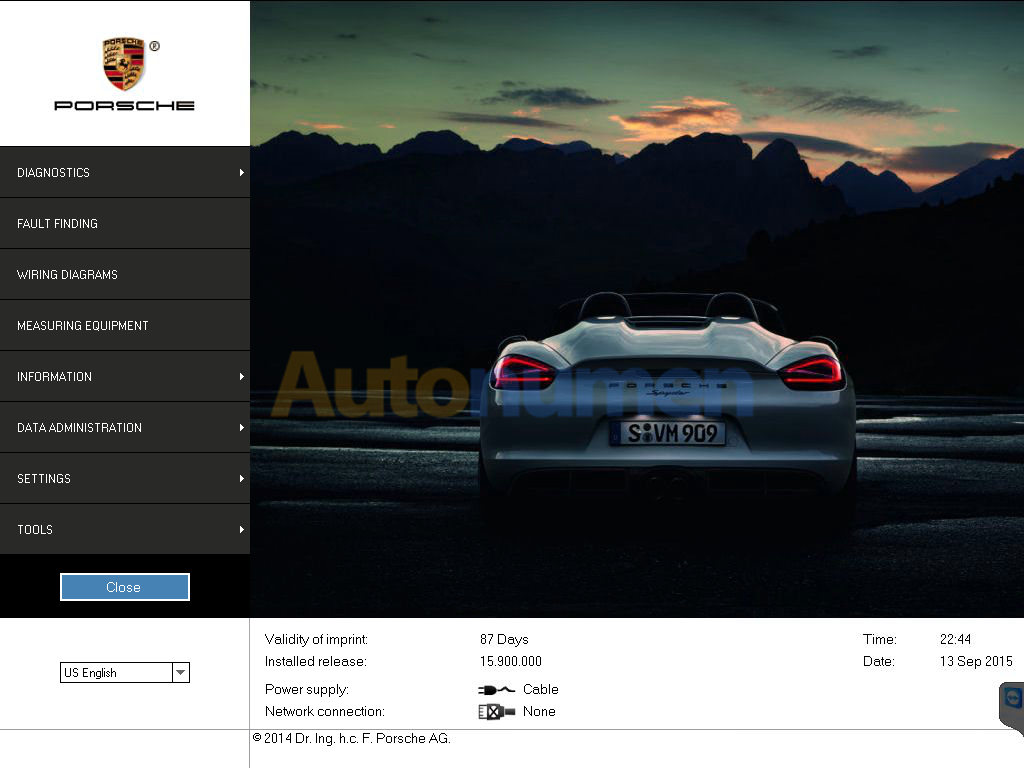Click the Porsche crest logo
1024x768 pixels.
124,64
